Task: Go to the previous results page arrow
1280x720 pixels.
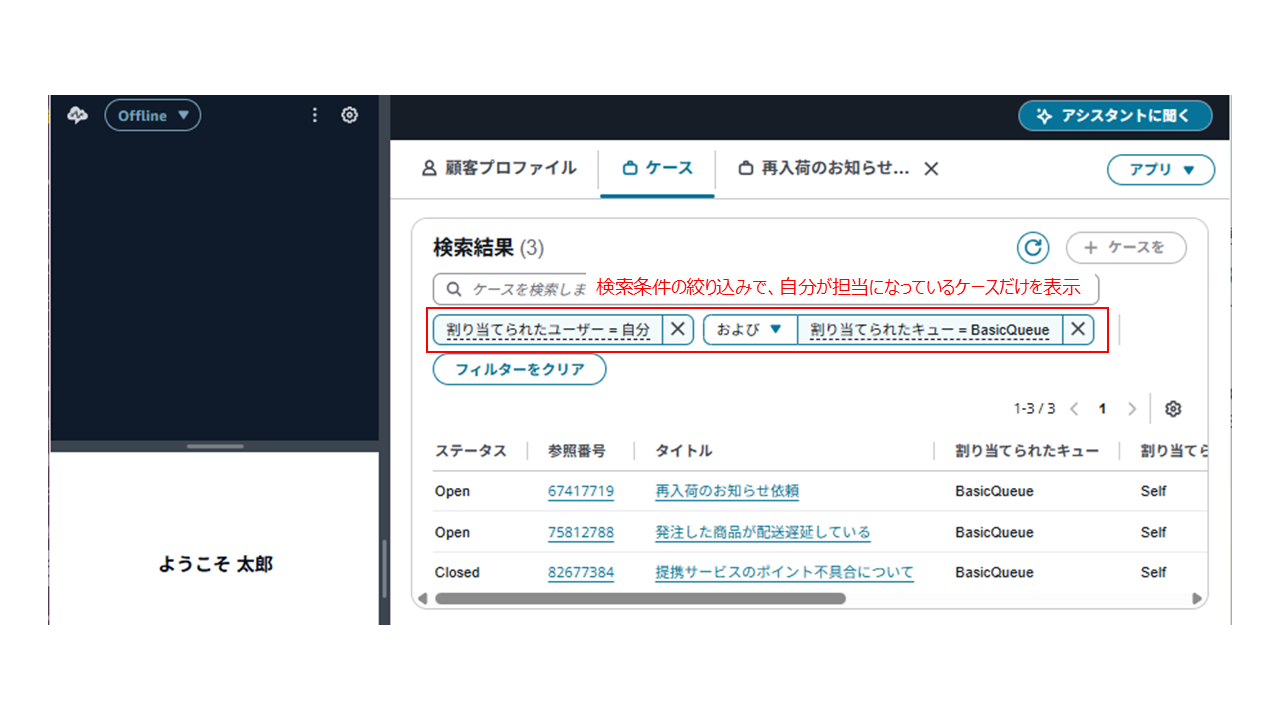Action: pyautogui.click(x=1074, y=409)
